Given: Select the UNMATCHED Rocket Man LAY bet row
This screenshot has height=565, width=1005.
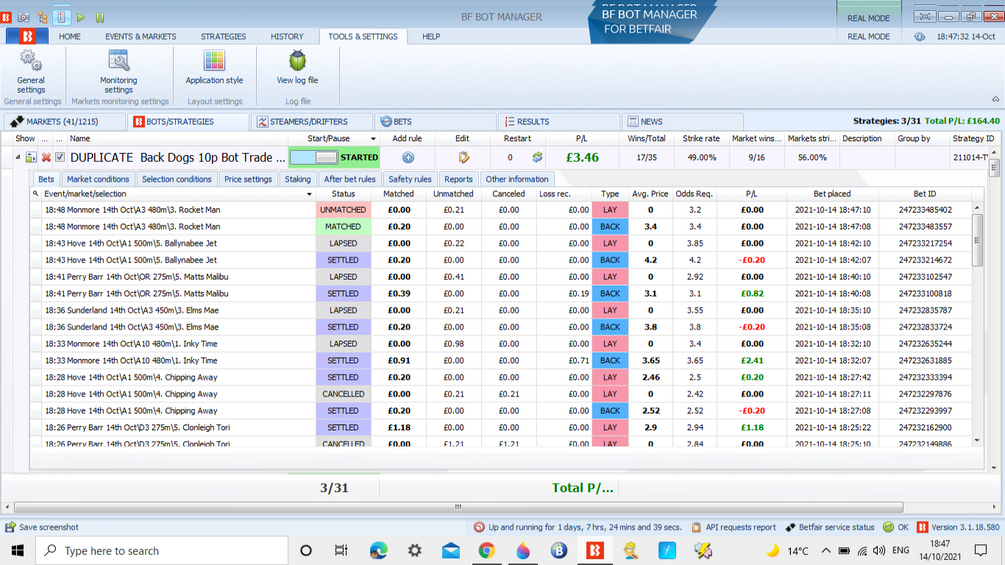Looking at the screenshot, I should [x=502, y=209].
